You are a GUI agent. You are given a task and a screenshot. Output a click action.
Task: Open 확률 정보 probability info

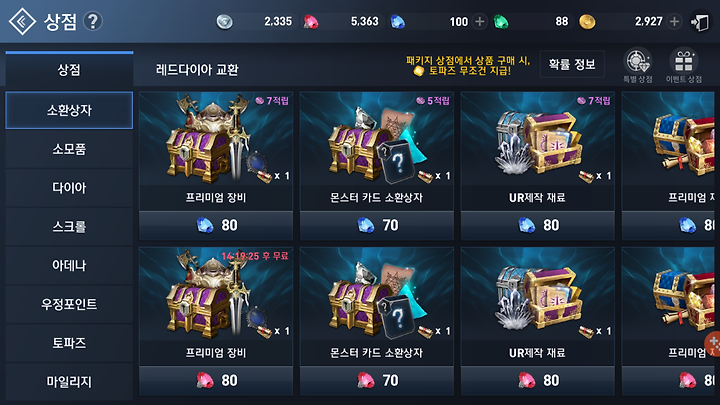[572, 64]
